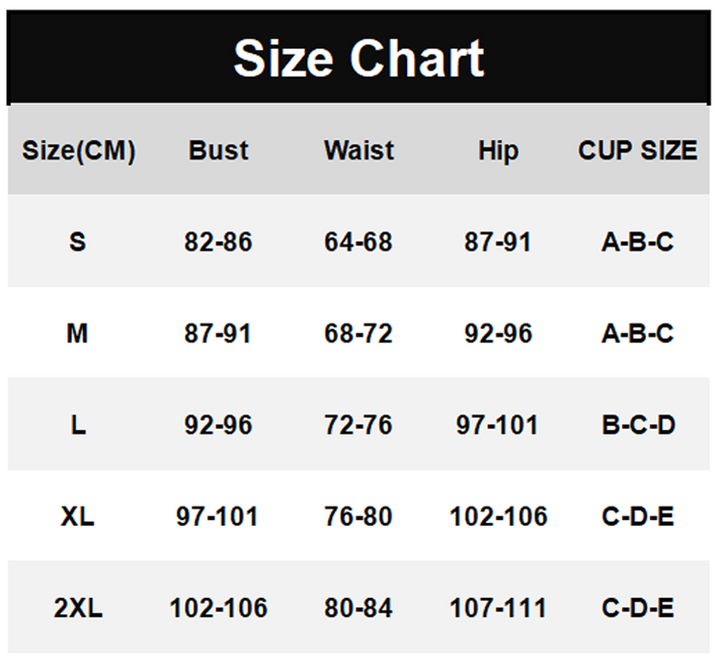Click the 2XL size row label
This screenshot has width=720, height=670.
78,607
